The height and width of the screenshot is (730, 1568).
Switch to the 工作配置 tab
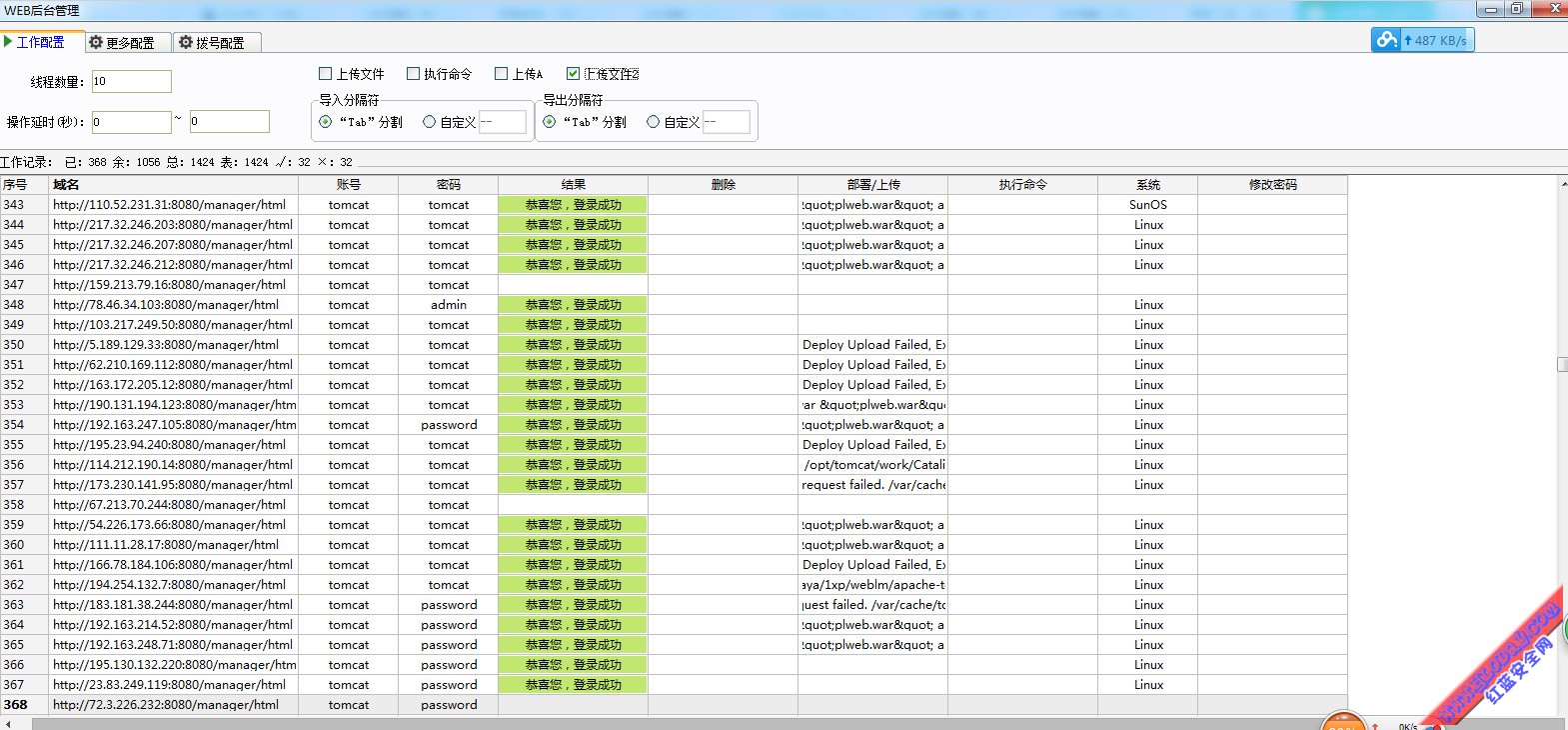(x=40, y=42)
